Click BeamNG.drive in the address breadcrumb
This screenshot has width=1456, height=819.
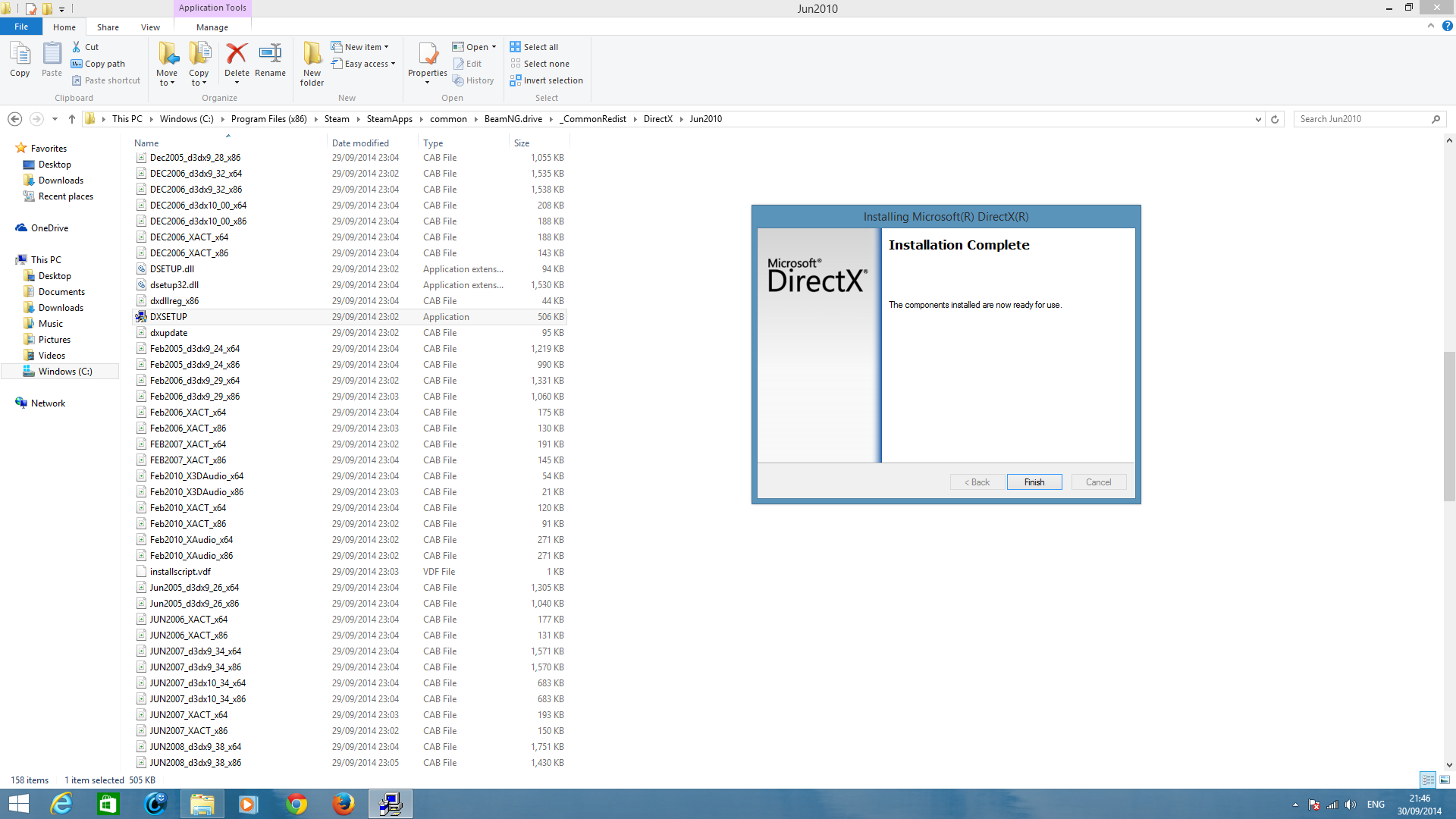click(x=513, y=119)
